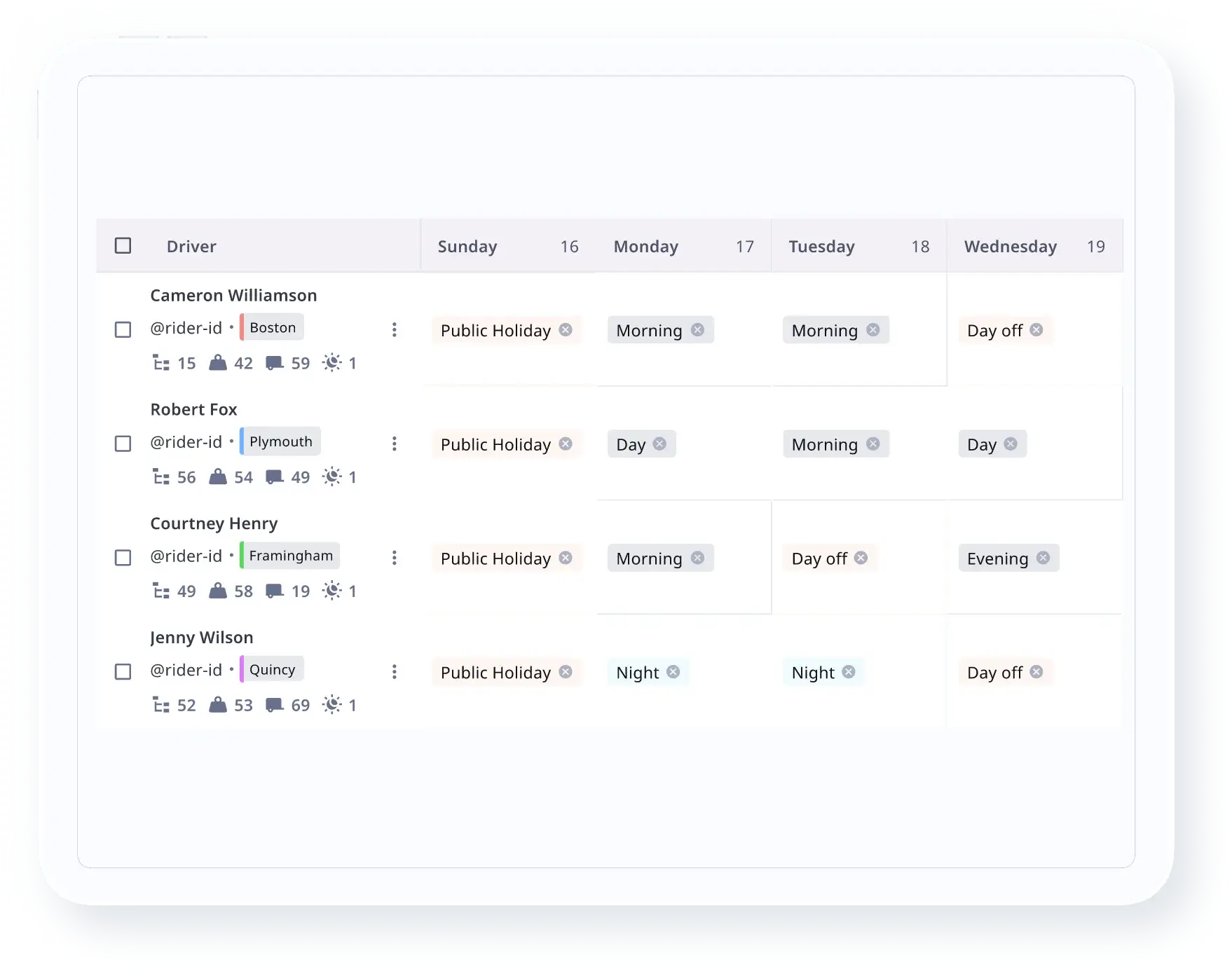Image resolution: width=1232 pixels, height=967 pixels.
Task: Click truck icon under Cameron Williamson
Action: click(x=274, y=363)
